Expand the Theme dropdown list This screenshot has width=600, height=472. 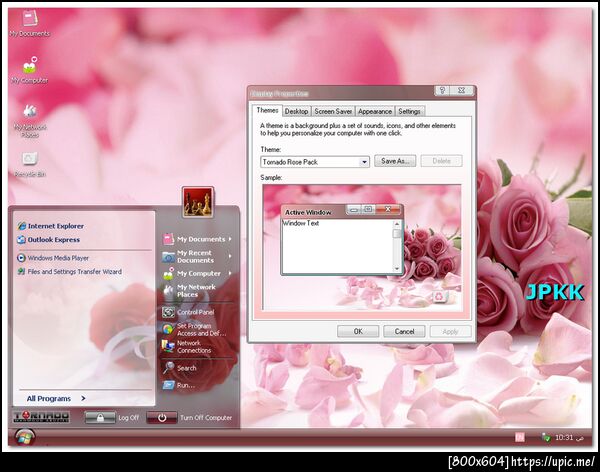tap(364, 162)
